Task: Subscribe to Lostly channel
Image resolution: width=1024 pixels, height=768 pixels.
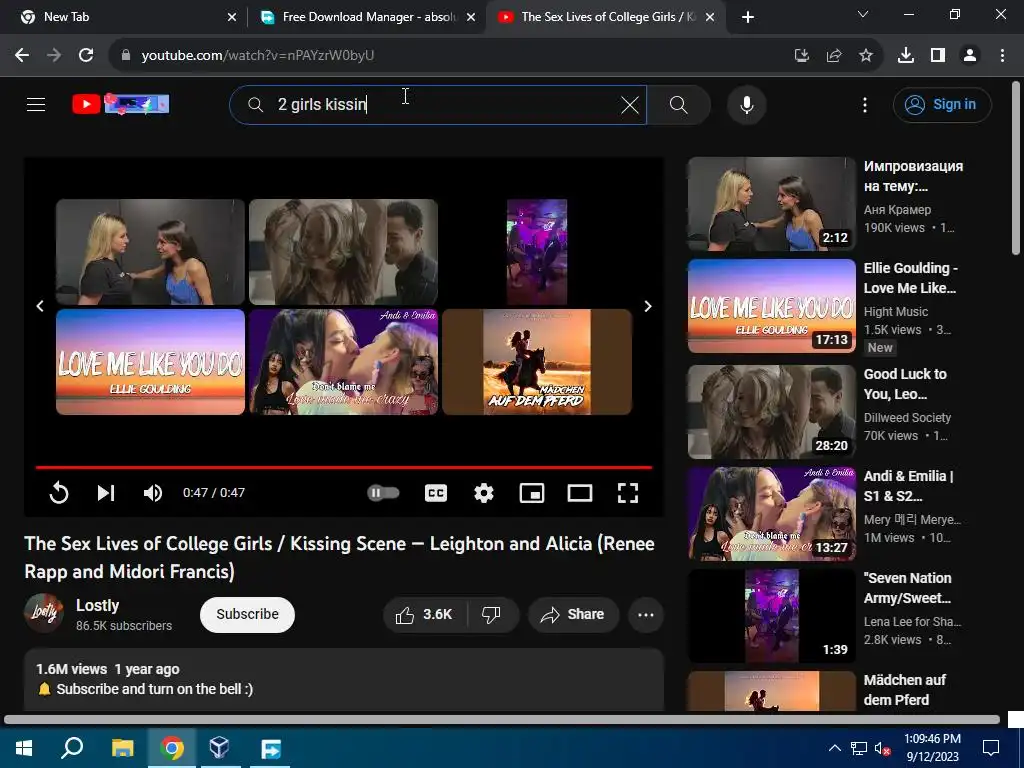Action: (248, 614)
